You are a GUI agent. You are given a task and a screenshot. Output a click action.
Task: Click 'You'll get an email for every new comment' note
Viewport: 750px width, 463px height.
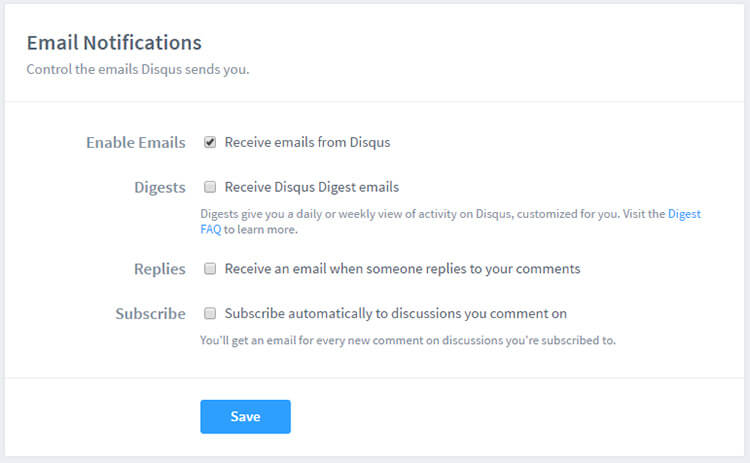408,340
